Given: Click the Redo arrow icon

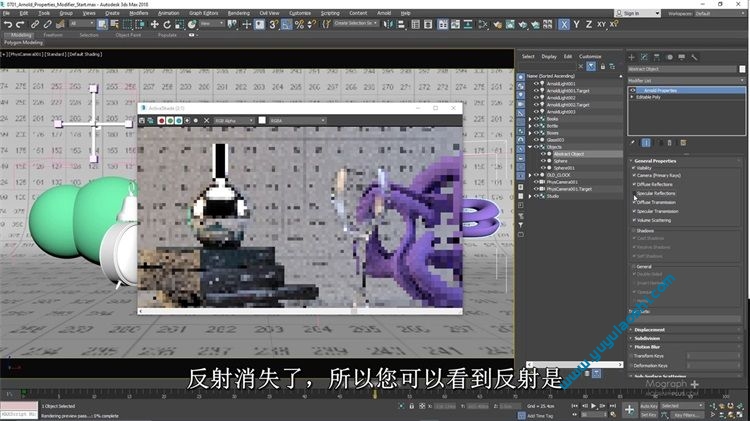Looking at the screenshot, I should 20,24.
